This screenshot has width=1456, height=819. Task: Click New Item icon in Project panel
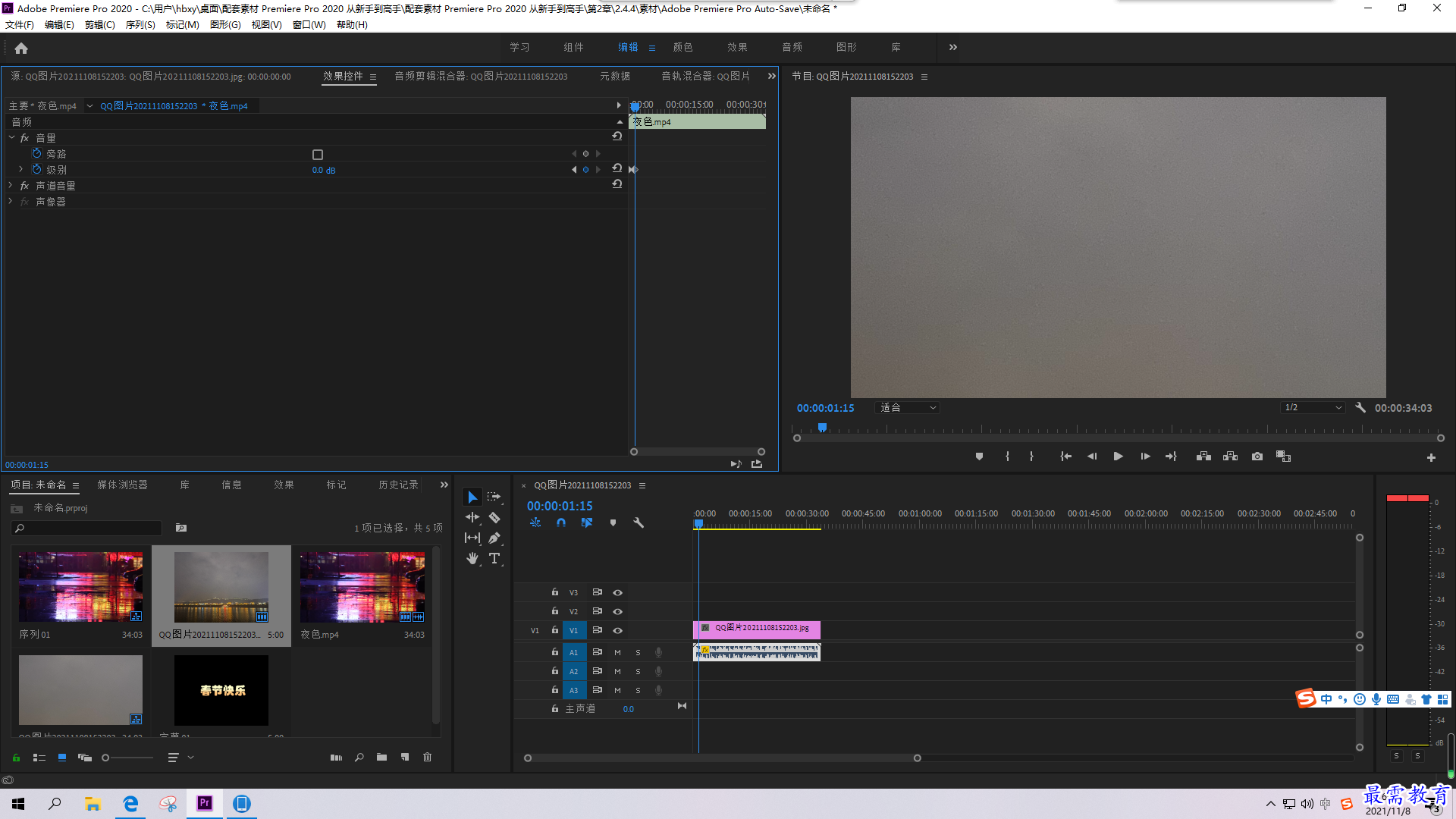click(x=405, y=757)
